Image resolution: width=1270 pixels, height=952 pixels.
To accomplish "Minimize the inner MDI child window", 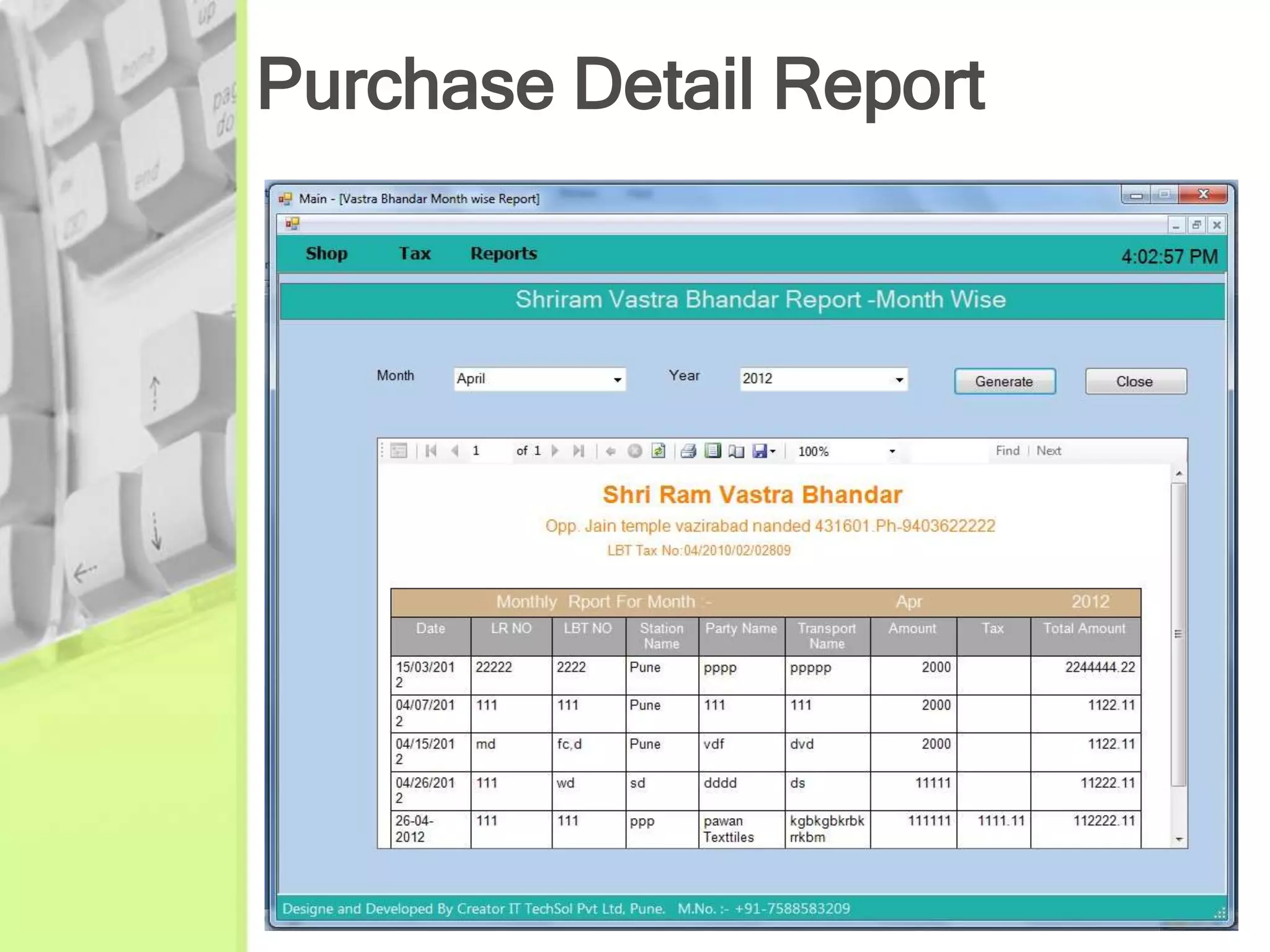I will pyautogui.click(x=1176, y=225).
